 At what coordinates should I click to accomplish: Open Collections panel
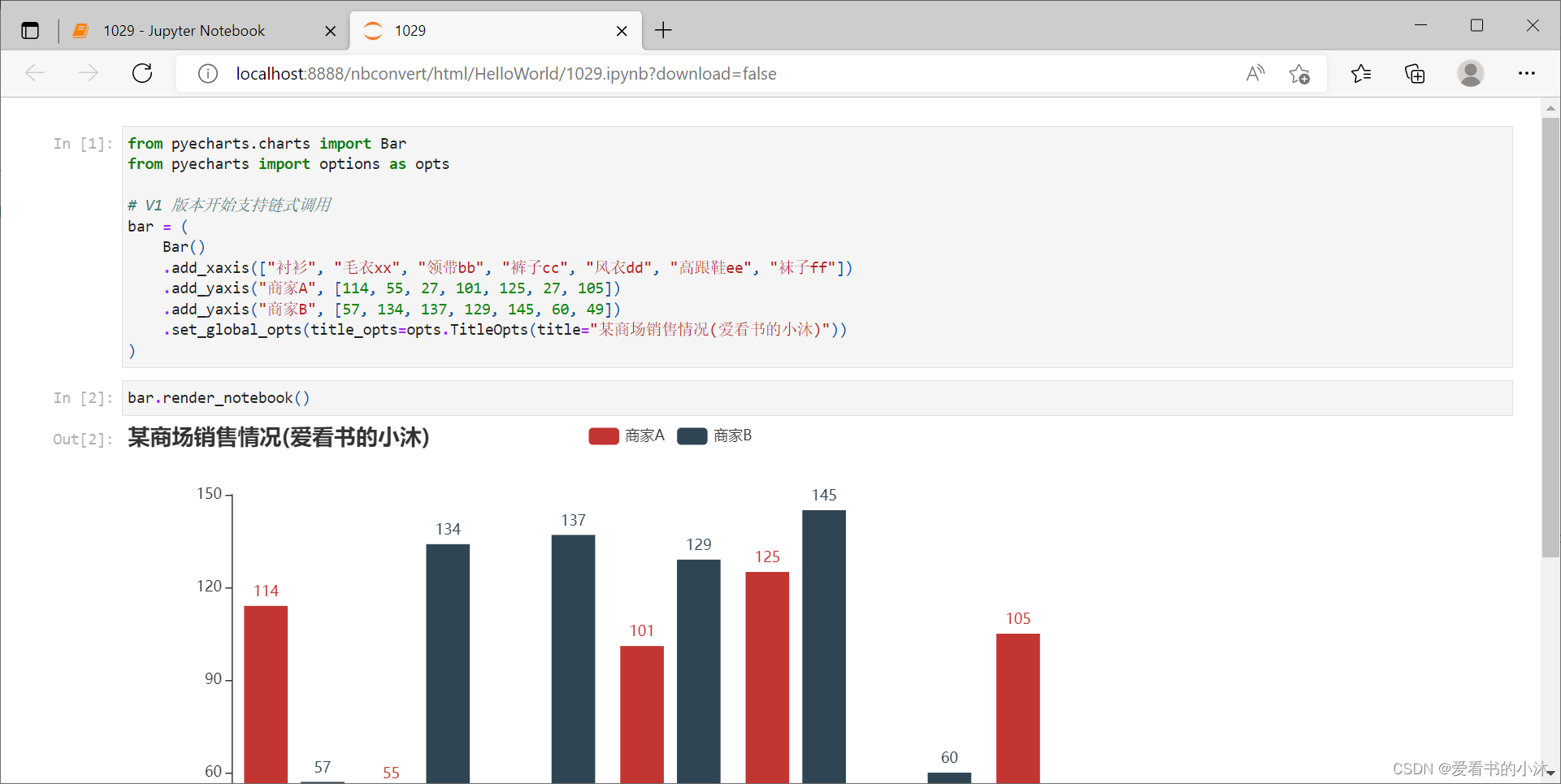coord(1415,74)
